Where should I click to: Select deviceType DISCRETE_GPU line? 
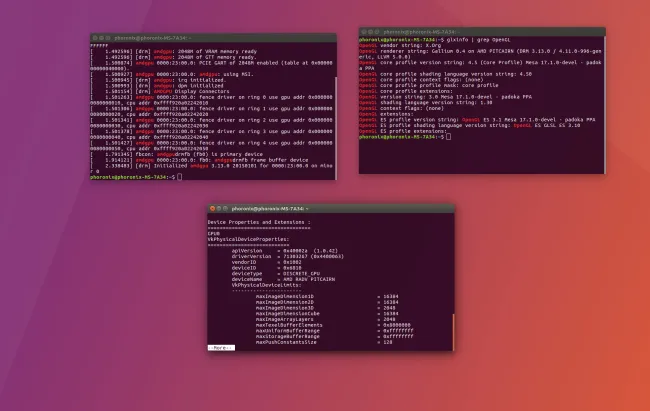[276, 274]
